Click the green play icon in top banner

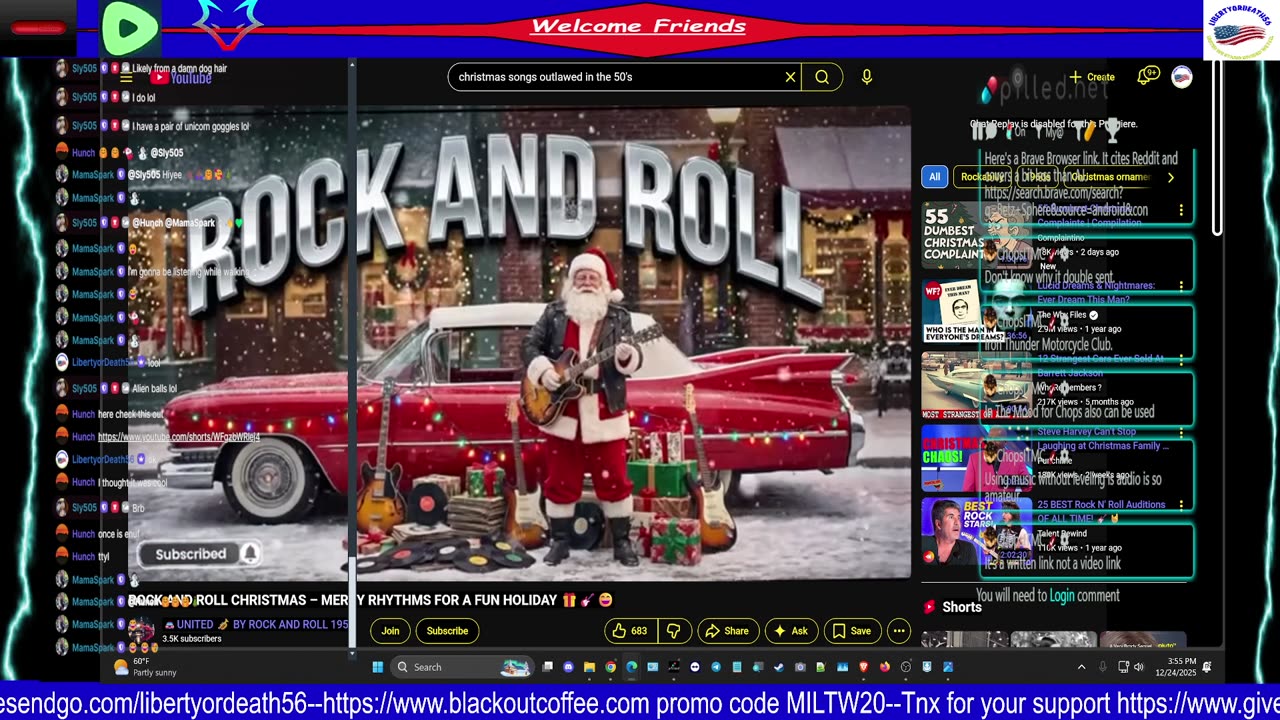click(129, 28)
